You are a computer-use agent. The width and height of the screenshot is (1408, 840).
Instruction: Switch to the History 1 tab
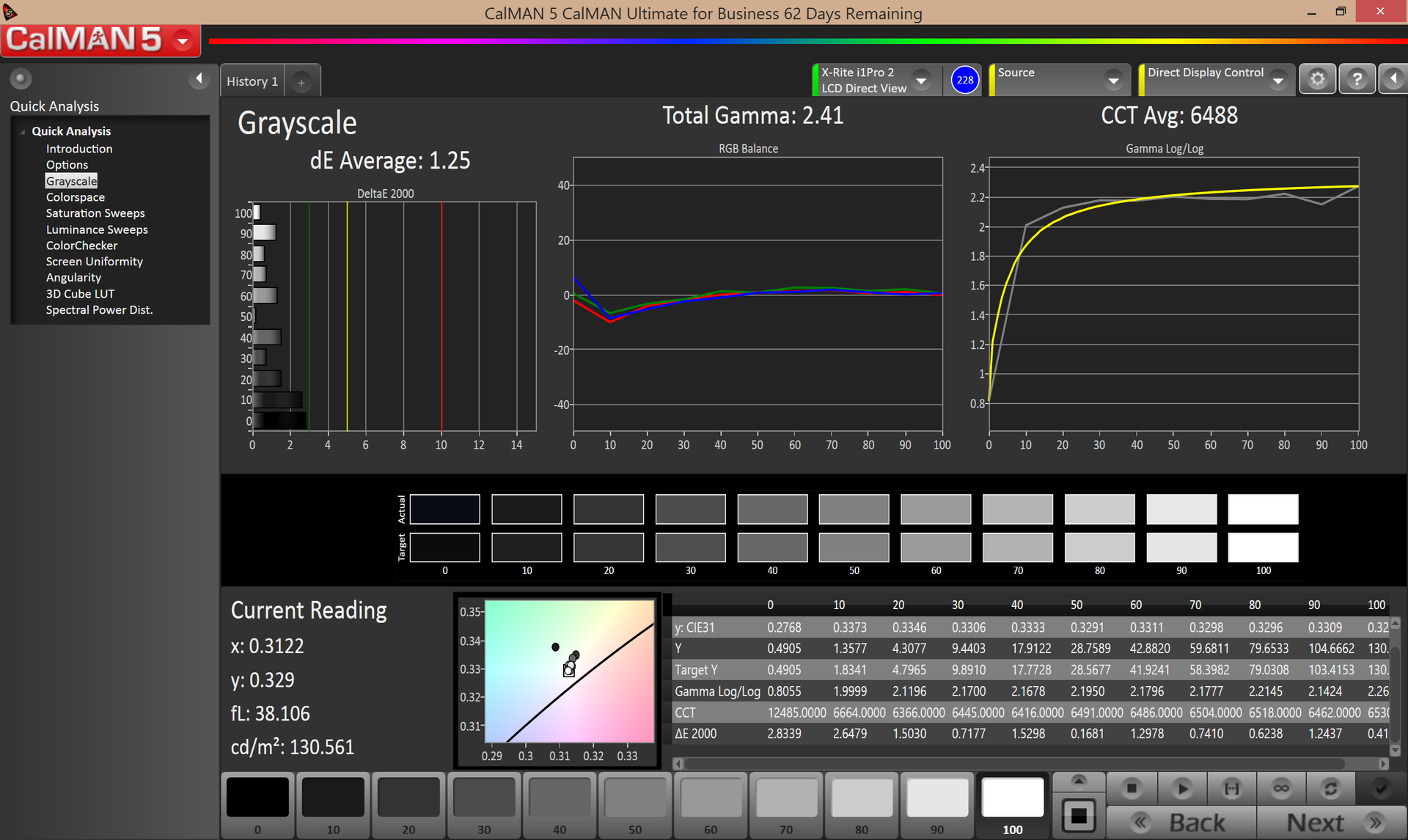(252, 81)
